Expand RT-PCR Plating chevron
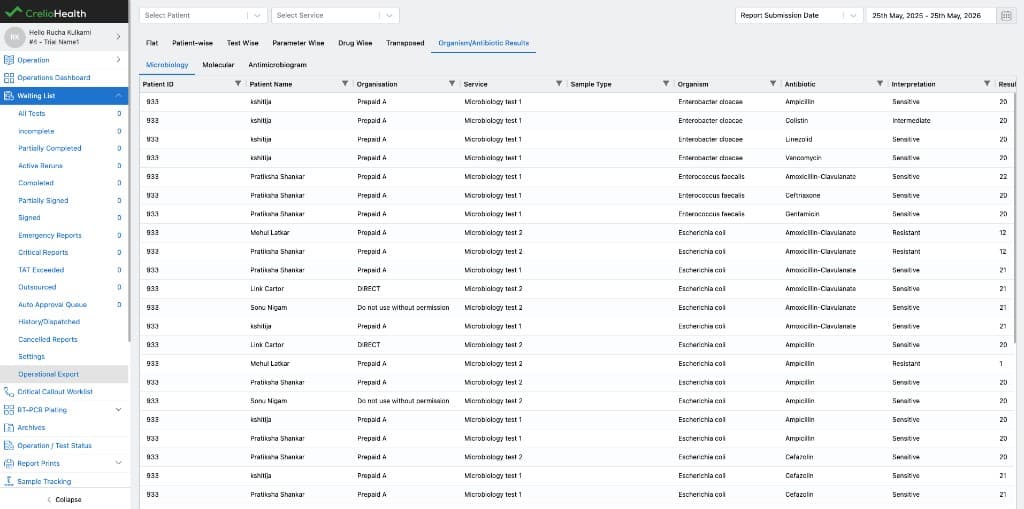The image size is (1024, 509). (118, 410)
